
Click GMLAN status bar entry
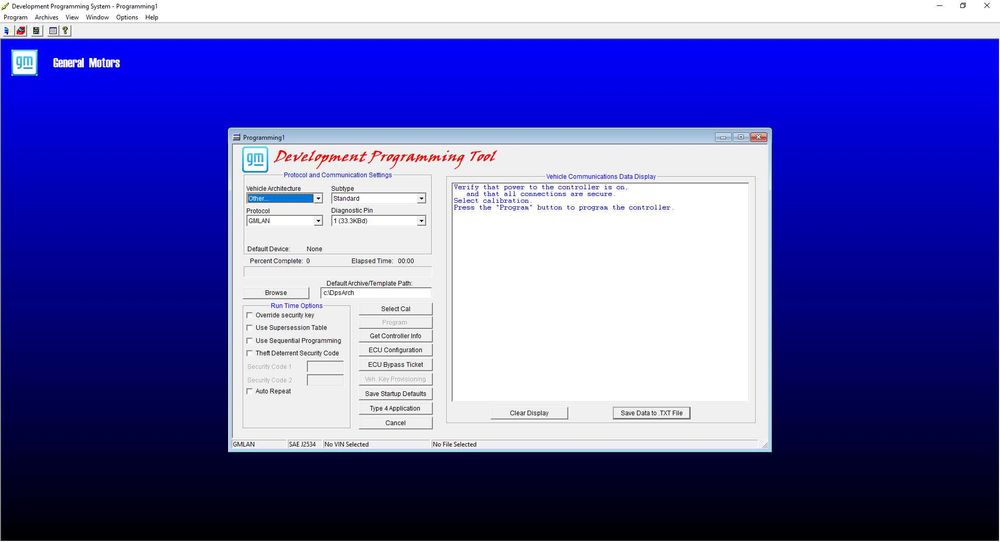tap(244, 444)
